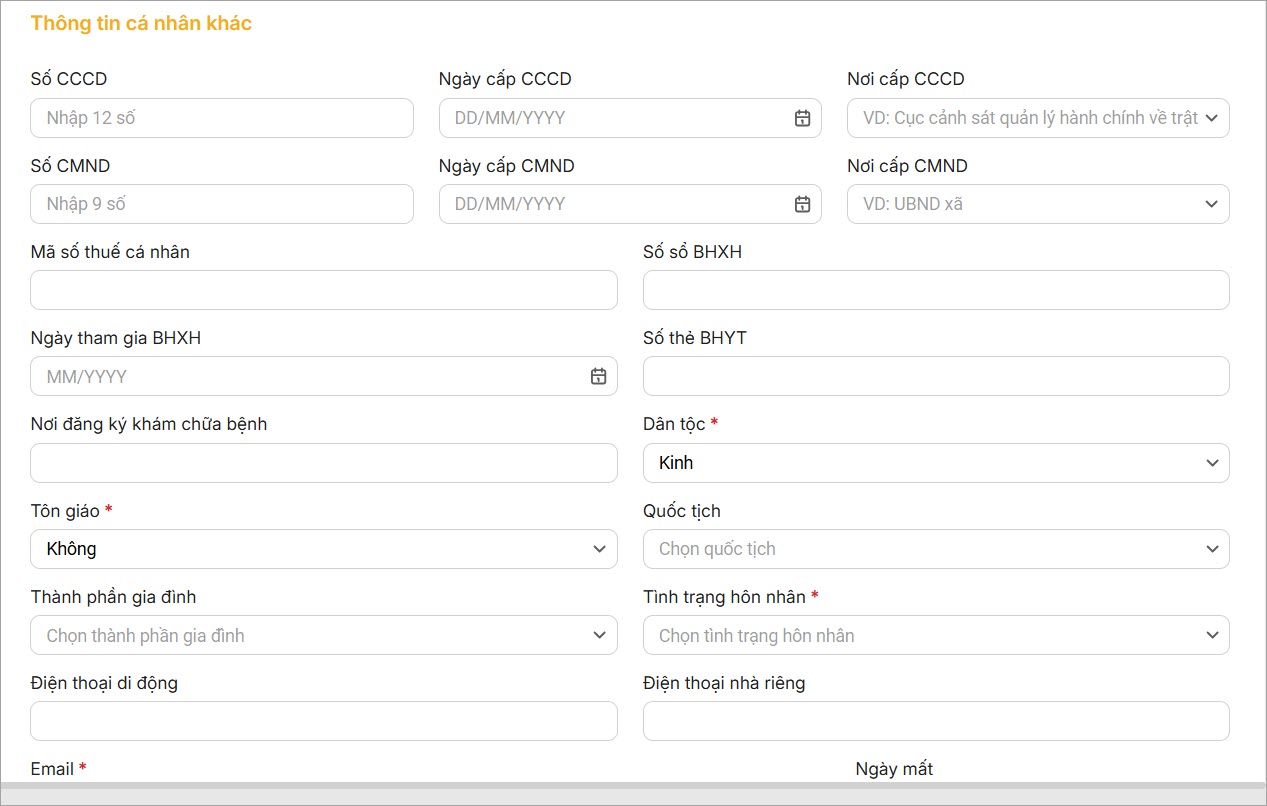
Task: Click into the Số CMND field
Action: 221,204
